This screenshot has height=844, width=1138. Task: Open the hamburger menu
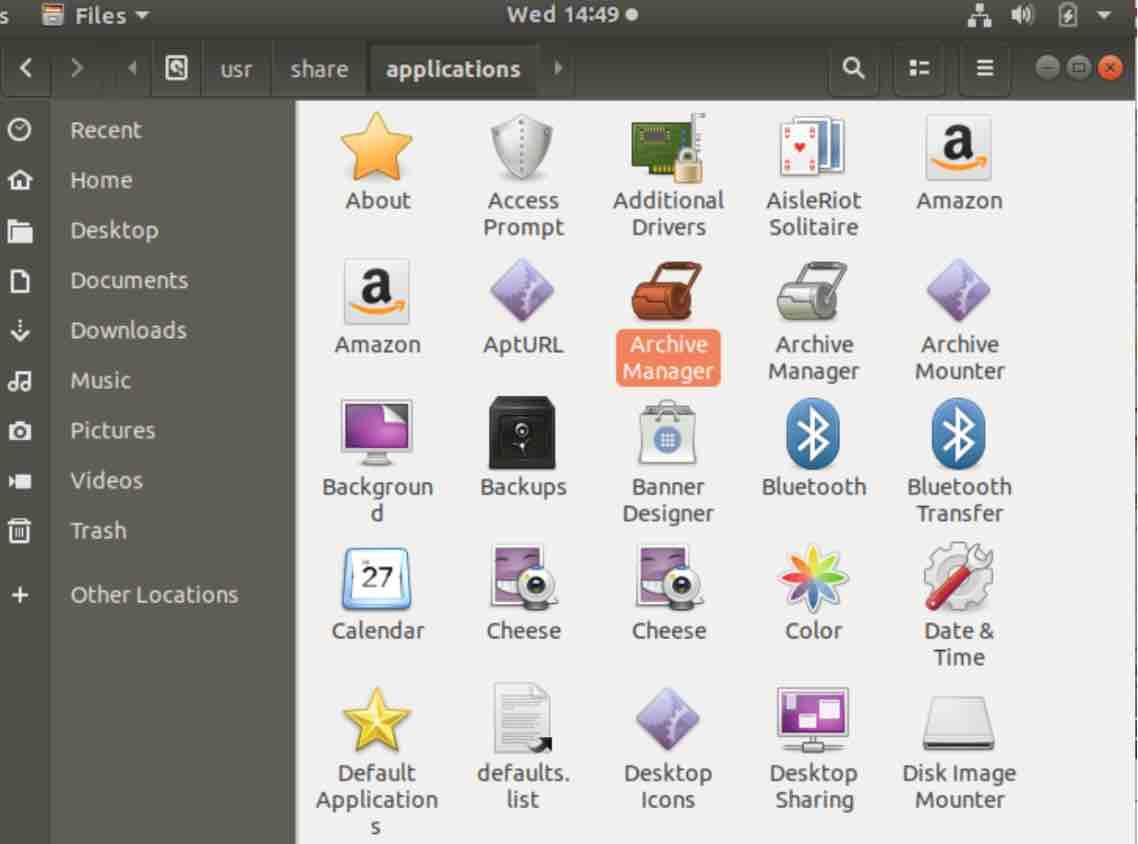[x=984, y=69]
